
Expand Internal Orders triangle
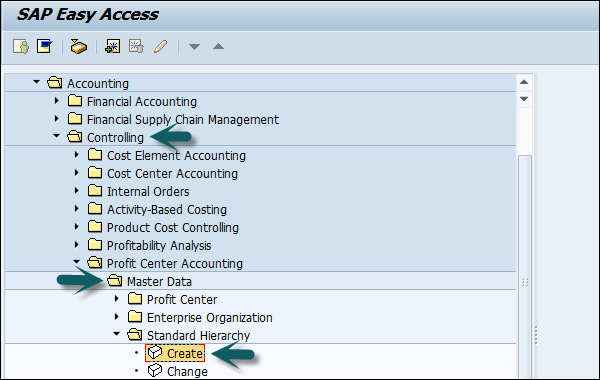tap(77, 191)
